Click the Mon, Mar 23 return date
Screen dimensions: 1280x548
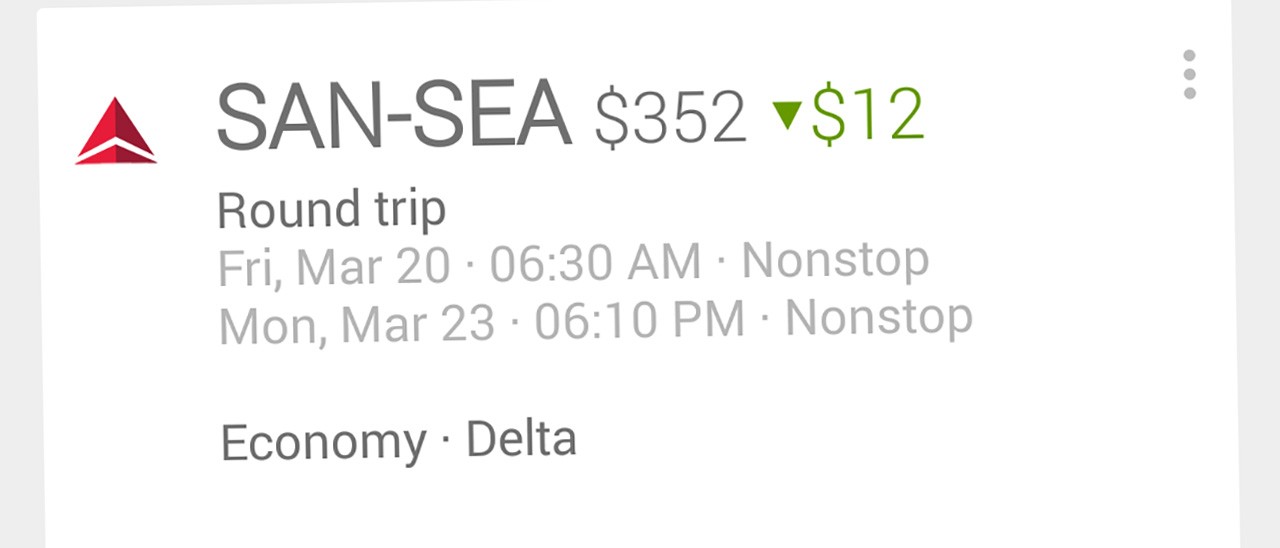[x=356, y=325]
